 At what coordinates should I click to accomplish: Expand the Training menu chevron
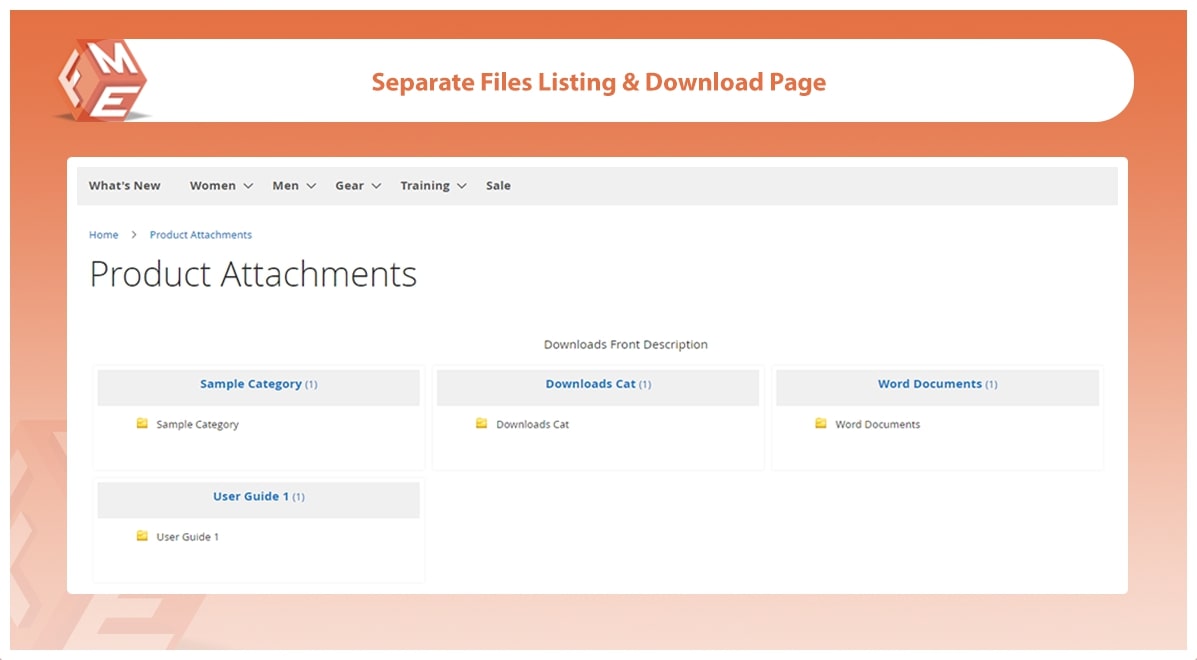click(x=461, y=186)
